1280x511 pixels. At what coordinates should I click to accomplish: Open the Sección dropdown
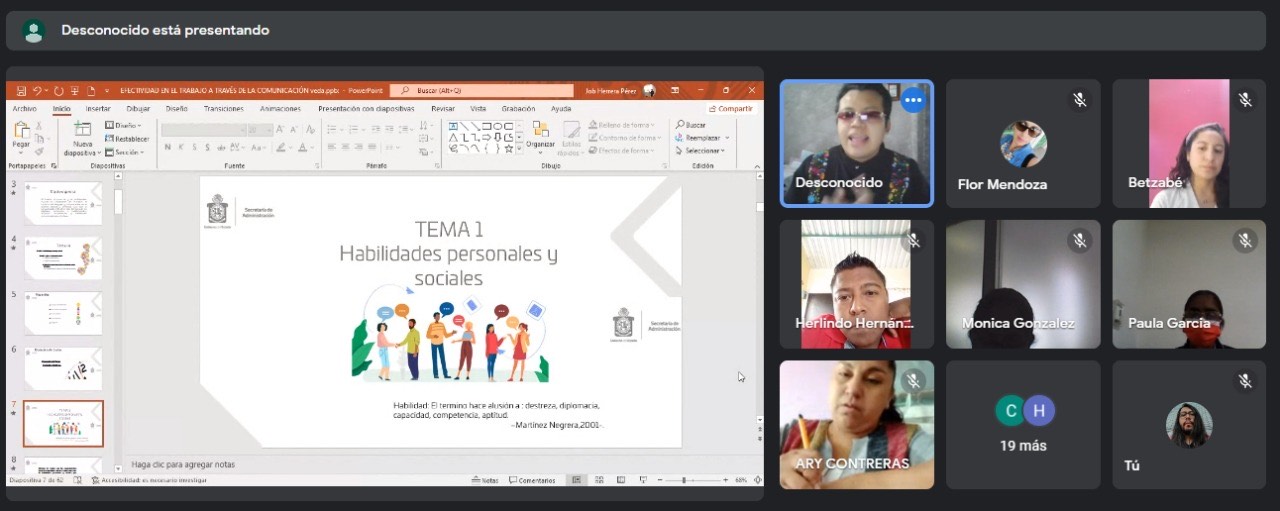point(127,152)
